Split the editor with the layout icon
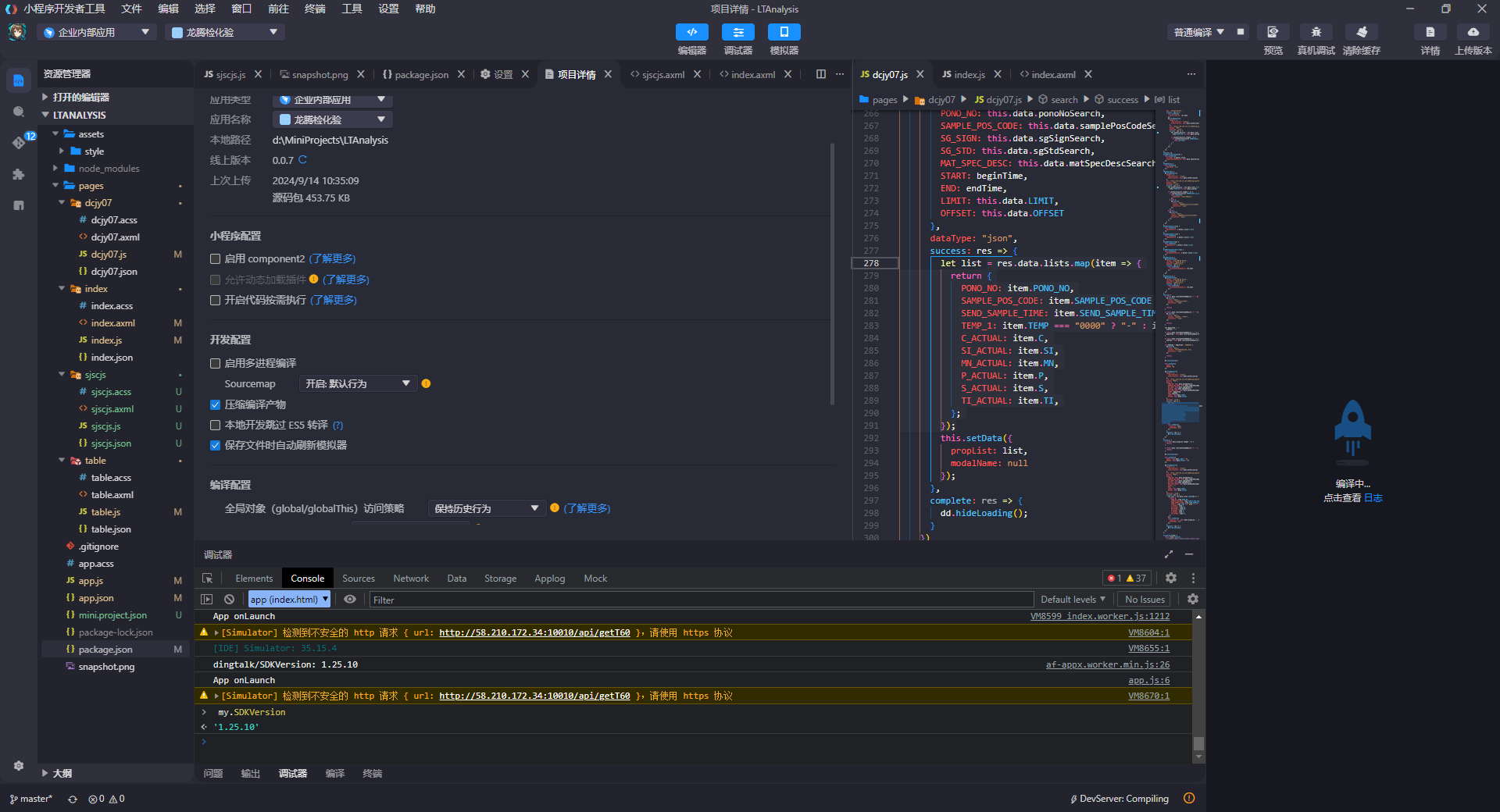This screenshot has width=1500, height=812. [x=821, y=74]
